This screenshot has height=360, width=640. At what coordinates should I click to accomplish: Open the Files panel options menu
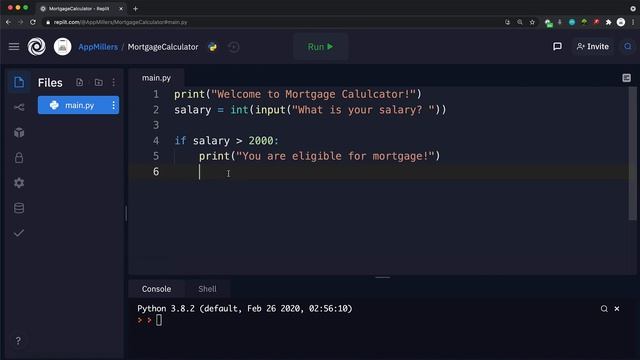(x=113, y=82)
